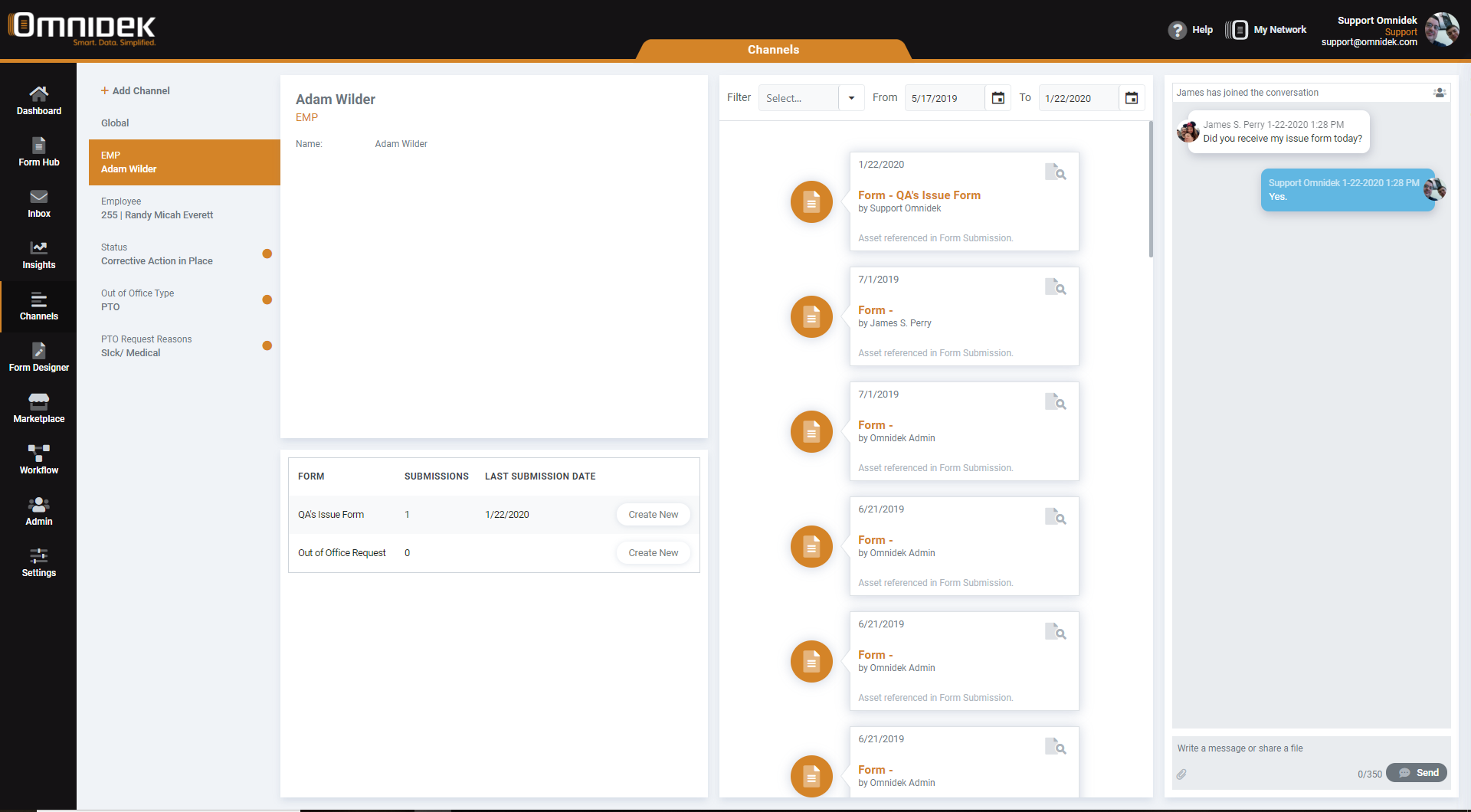Click the Help question mark icon
Viewport: 1471px width, 812px height.
pos(1177,30)
